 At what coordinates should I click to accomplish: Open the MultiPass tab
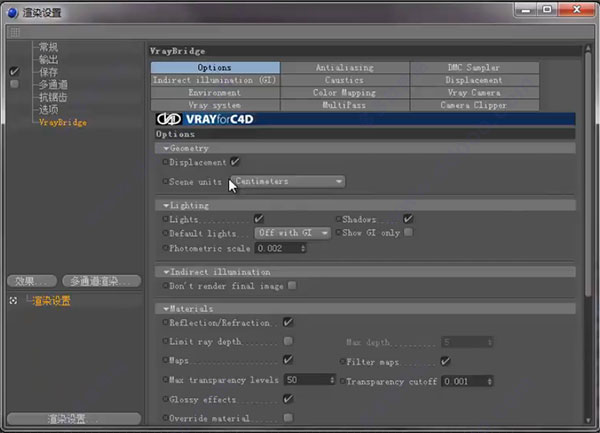coord(345,105)
